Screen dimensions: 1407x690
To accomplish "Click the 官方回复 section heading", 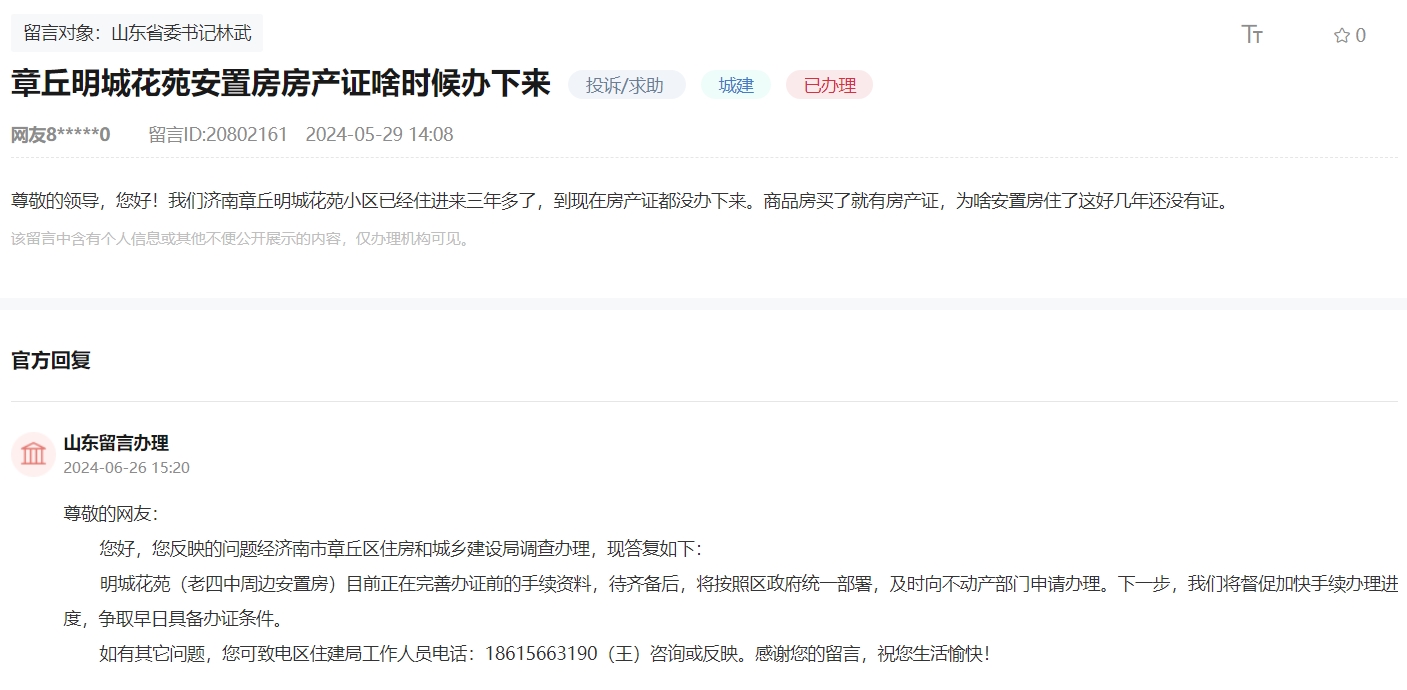I will click(51, 360).
